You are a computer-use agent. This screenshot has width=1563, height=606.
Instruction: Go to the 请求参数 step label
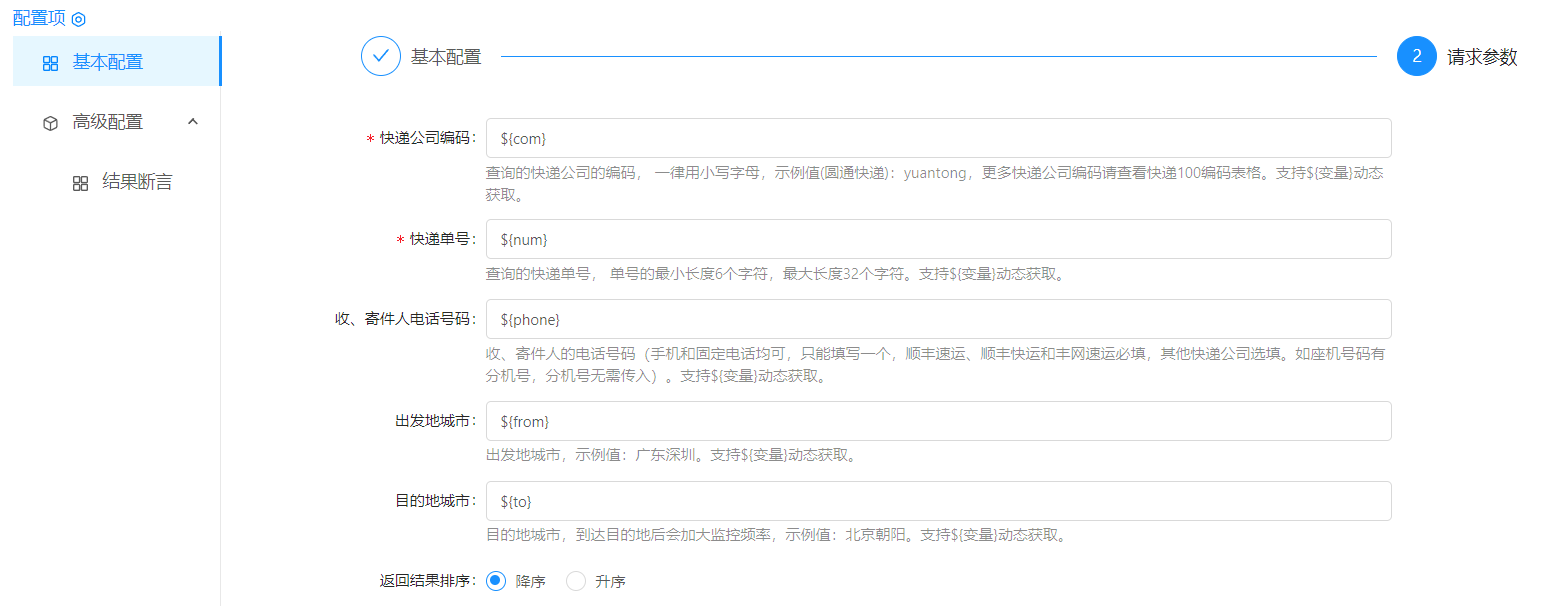(1482, 58)
